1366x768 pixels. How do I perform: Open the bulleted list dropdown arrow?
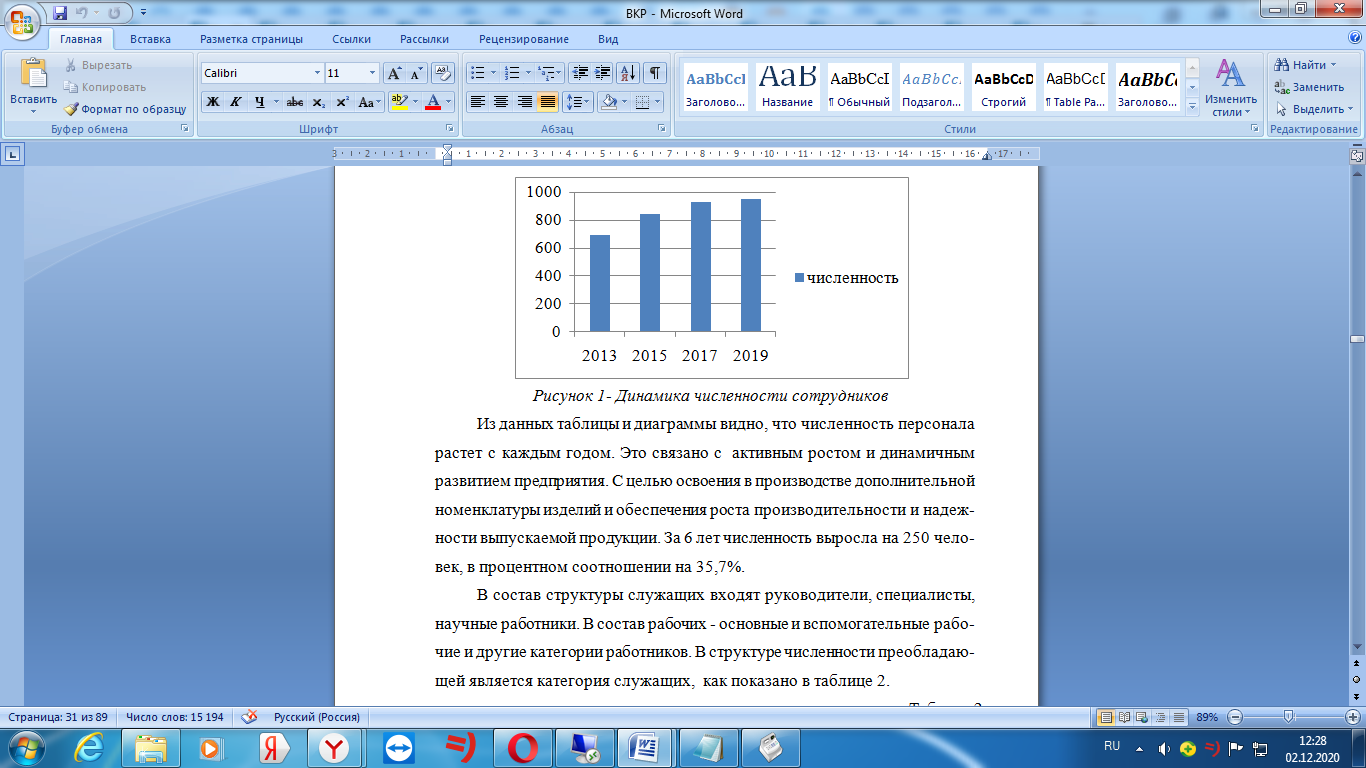tap(494, 73)
